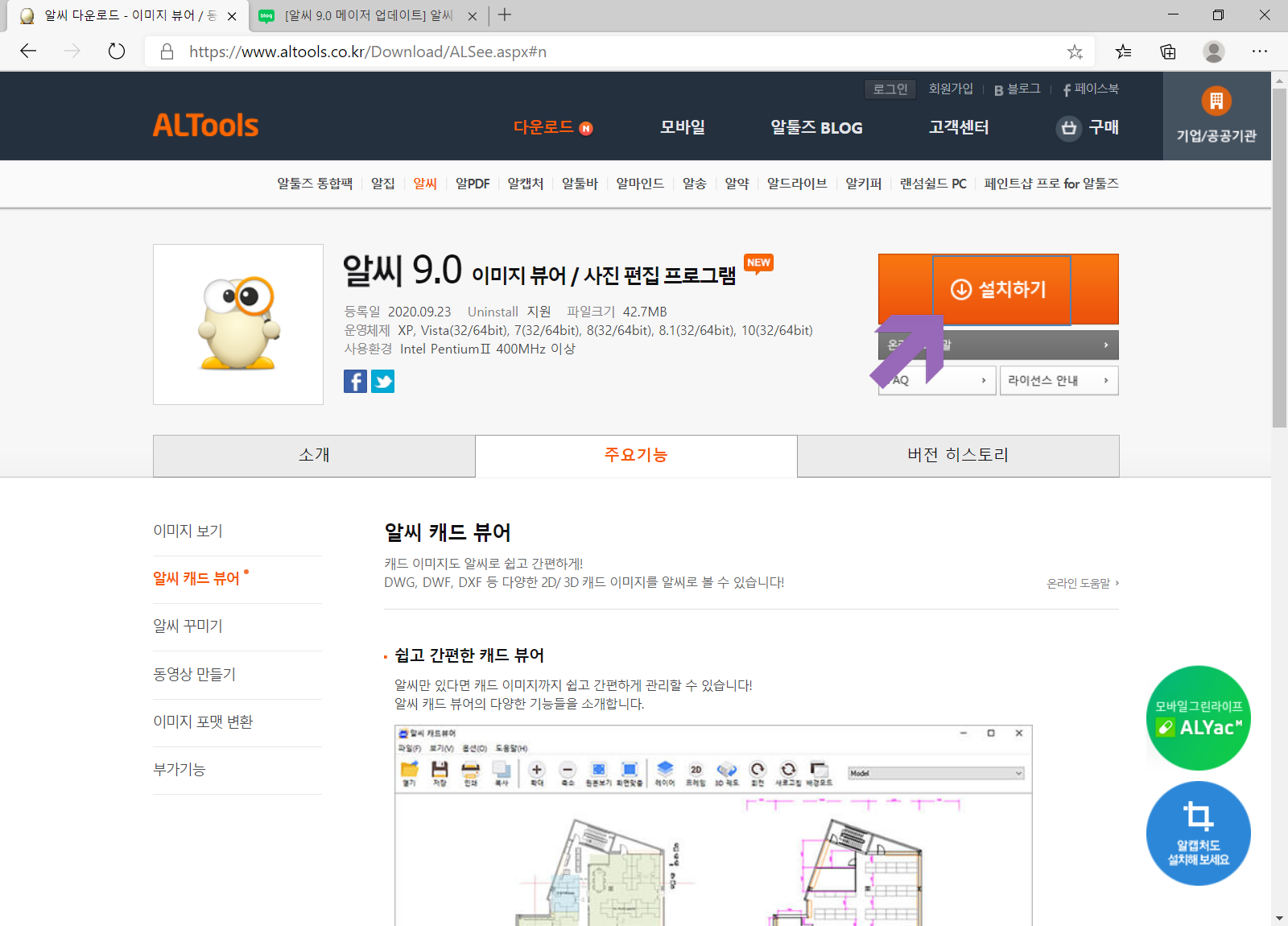Select 알캡처 in product bar
Image resolution: width=1288 pixels, height=926 pixels.
click(x=526, y=184)
